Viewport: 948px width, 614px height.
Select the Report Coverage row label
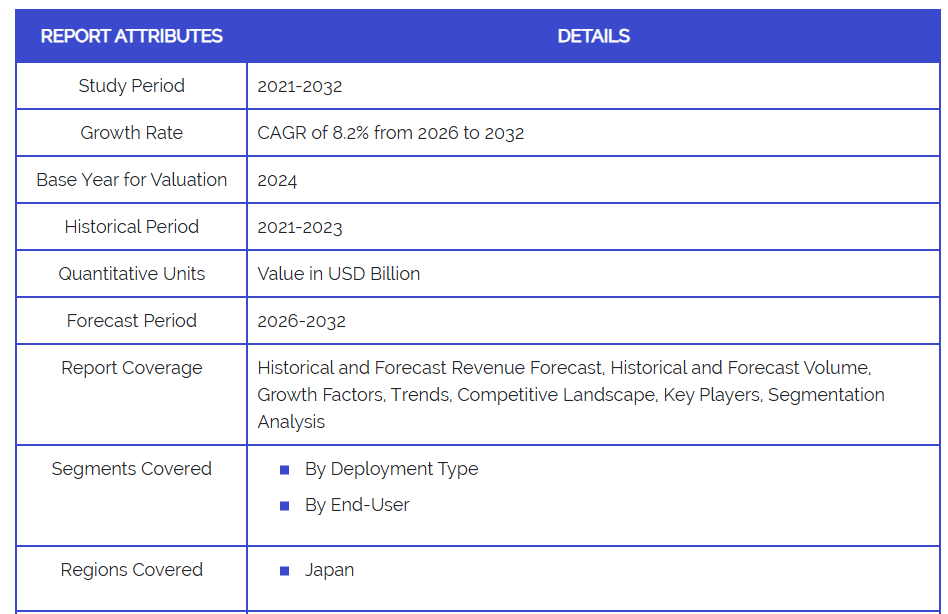pos(131,368)
